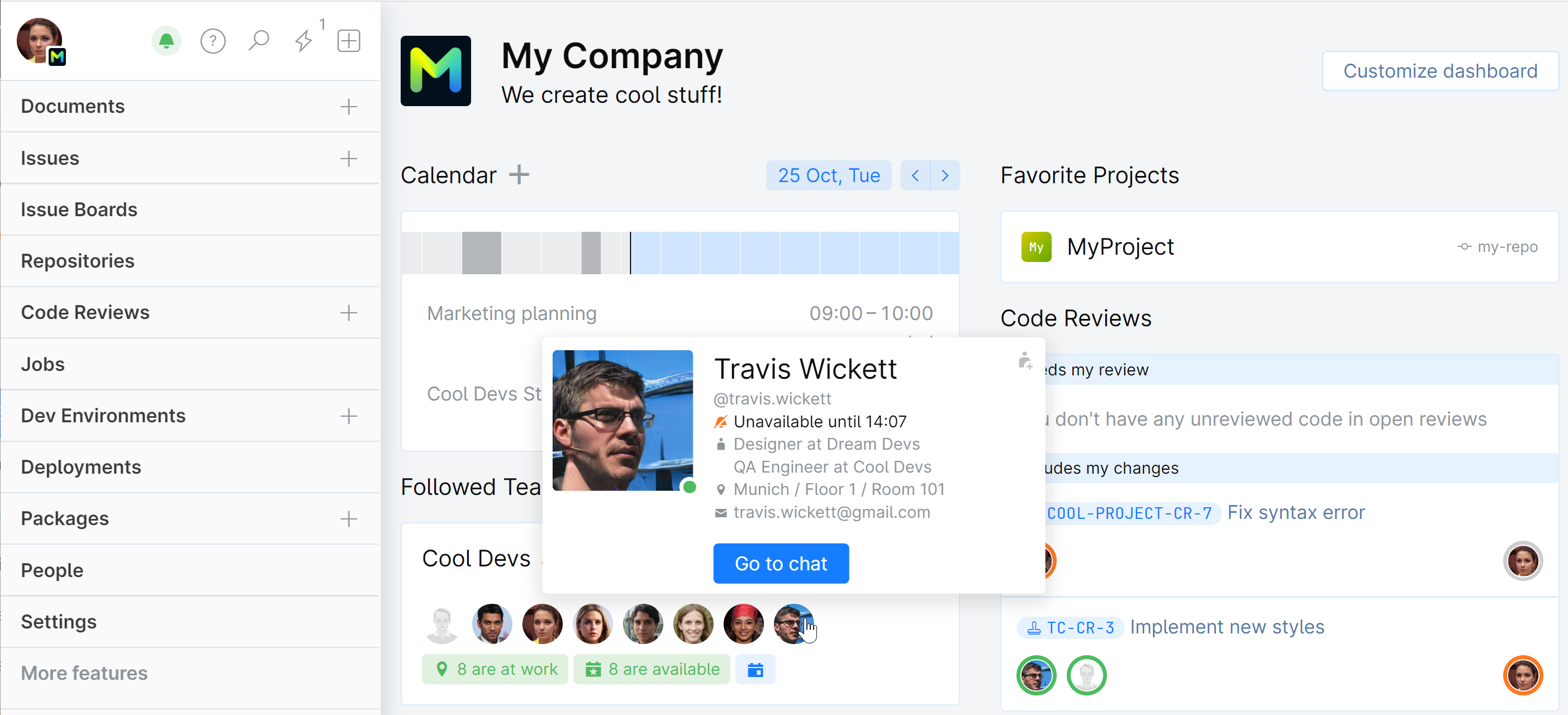Go to the previous calendar day
1568x715 pixels.
coord(915,176)
